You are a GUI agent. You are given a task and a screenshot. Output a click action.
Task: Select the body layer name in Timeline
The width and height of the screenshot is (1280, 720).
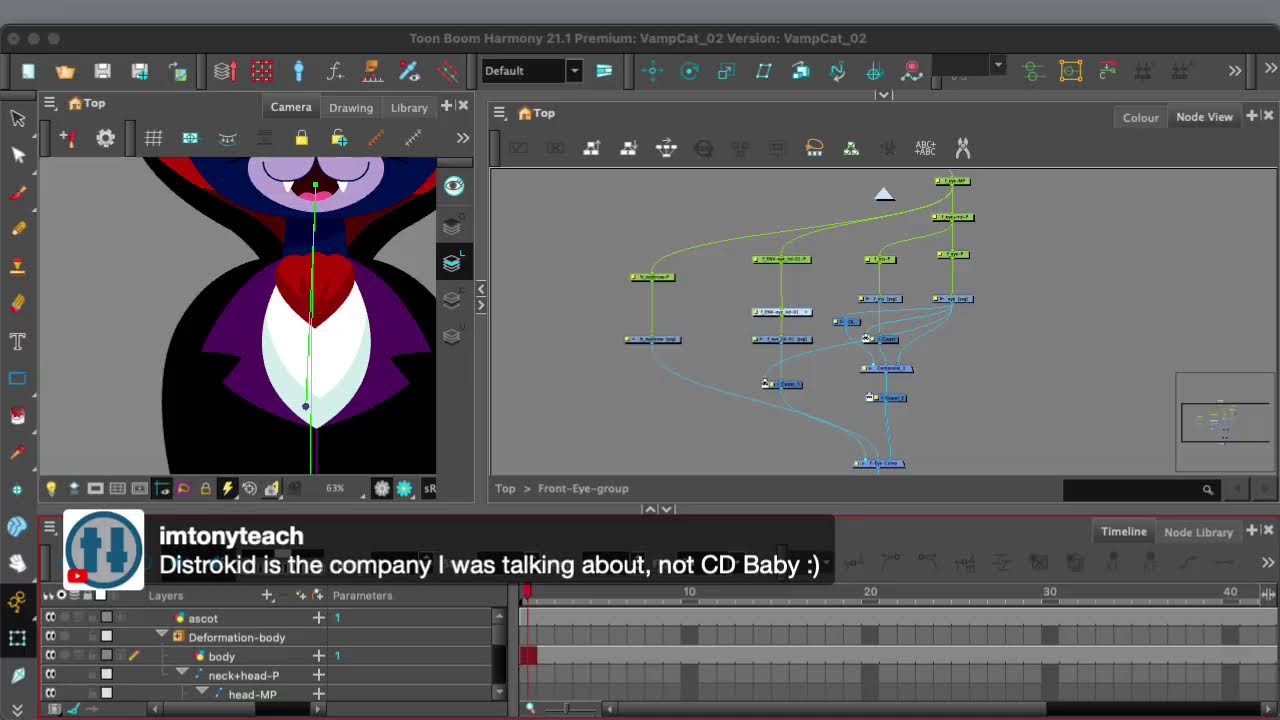[222, 656]
